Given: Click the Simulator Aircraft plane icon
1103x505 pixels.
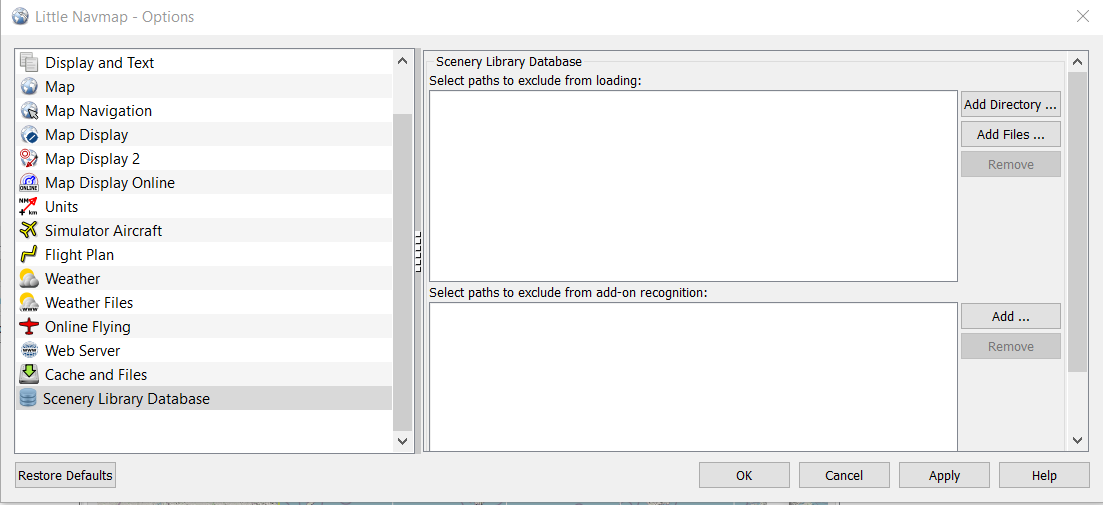Looking at the screenshot, I should 29,231.
